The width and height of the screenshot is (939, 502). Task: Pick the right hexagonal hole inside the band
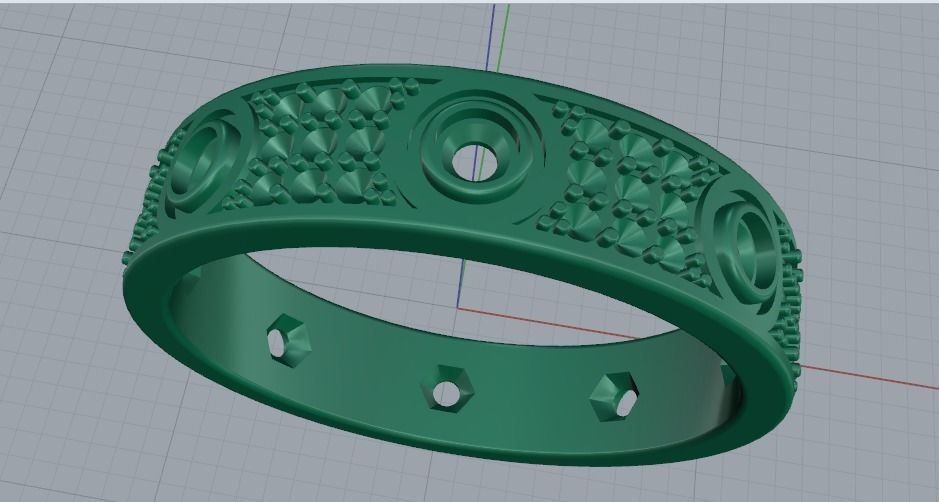[x=615, y=396]
